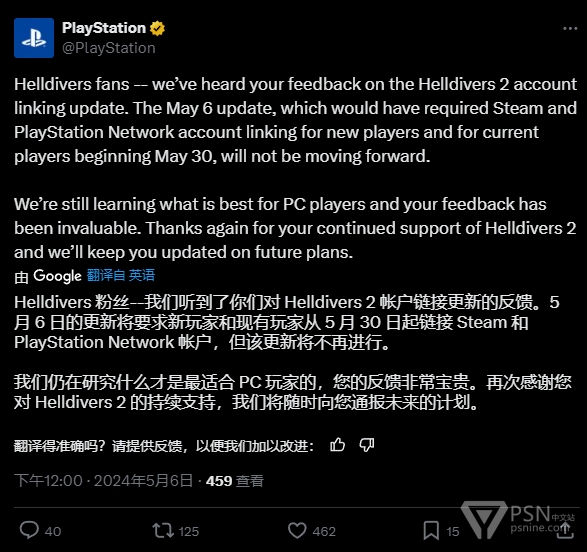The height and width of the screenshot is (552, 587).
Task: Click the 462 likes count
Action: click(324, 531)
